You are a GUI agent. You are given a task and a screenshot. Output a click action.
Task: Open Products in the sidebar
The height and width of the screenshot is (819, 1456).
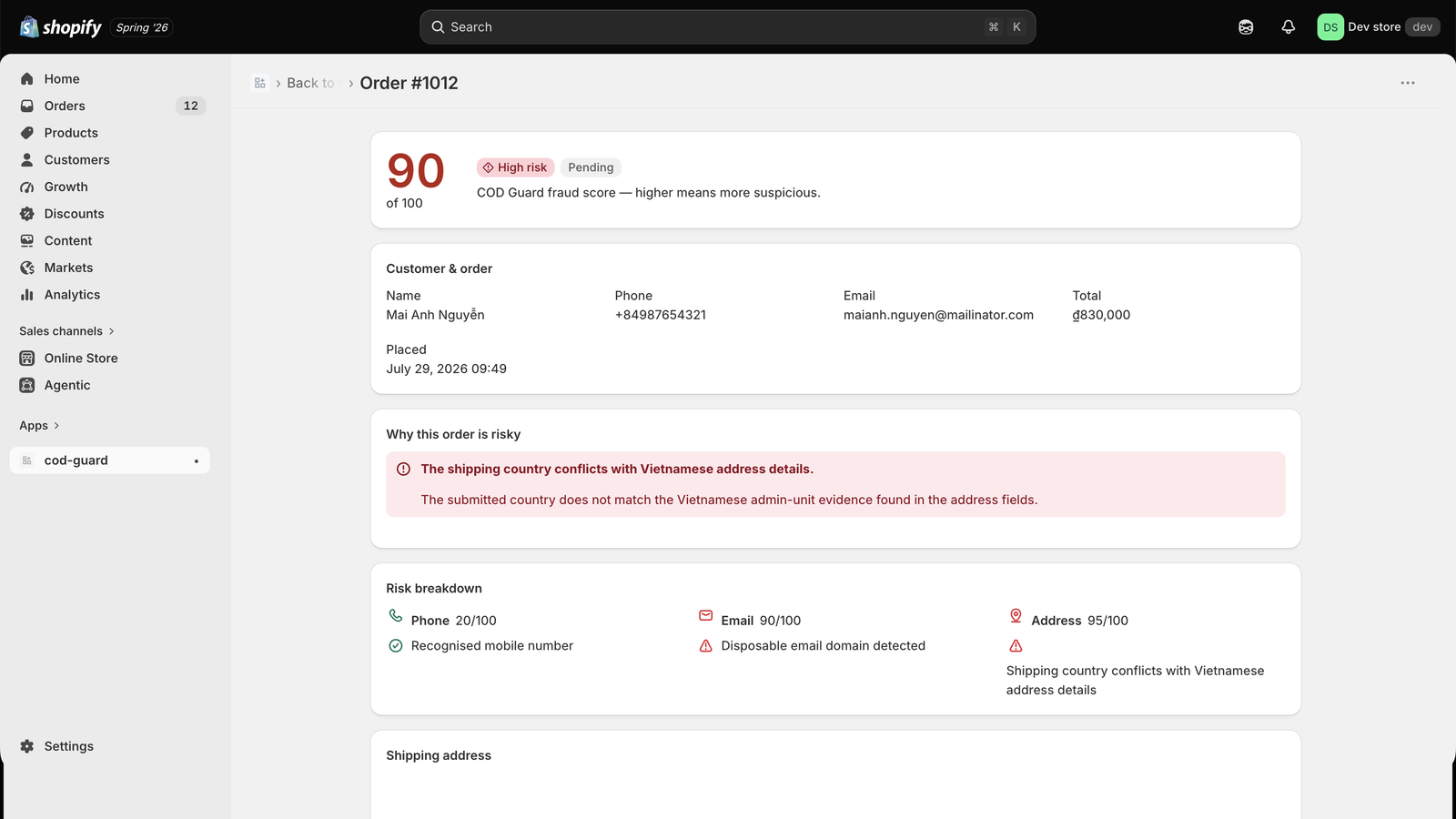[110, 133]
